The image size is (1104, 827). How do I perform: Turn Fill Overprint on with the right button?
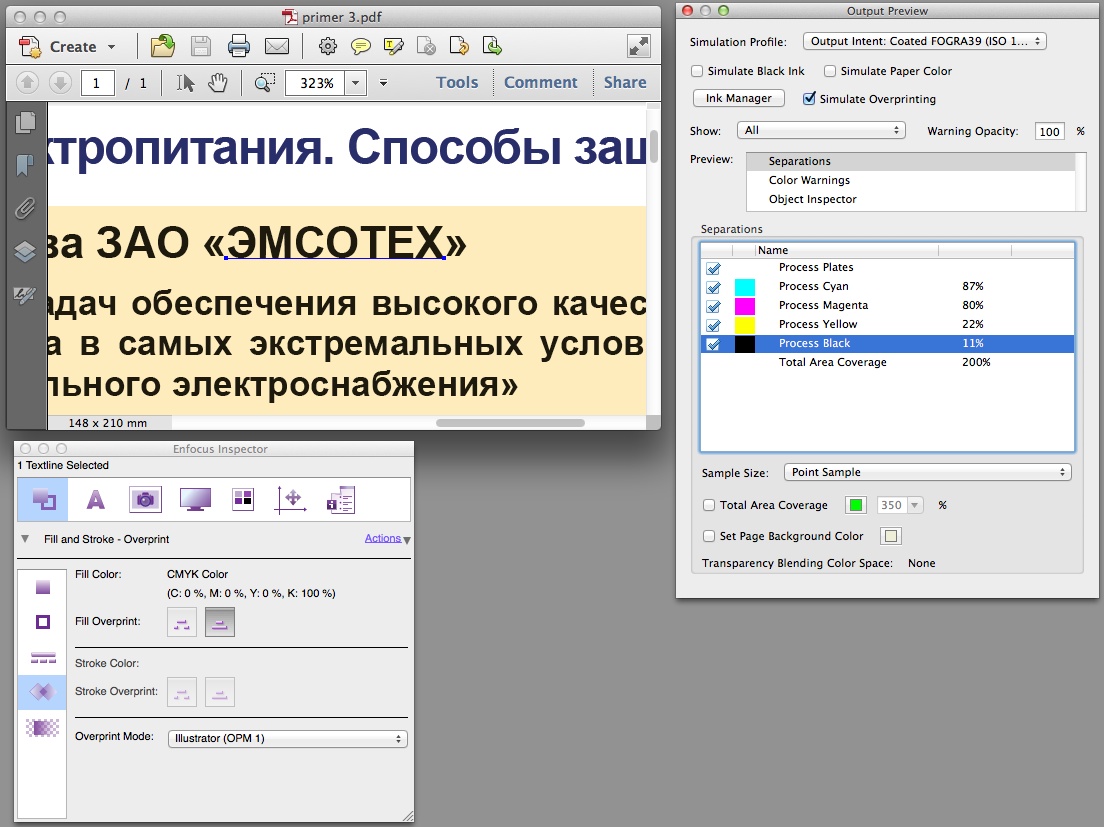pos(220,622)
